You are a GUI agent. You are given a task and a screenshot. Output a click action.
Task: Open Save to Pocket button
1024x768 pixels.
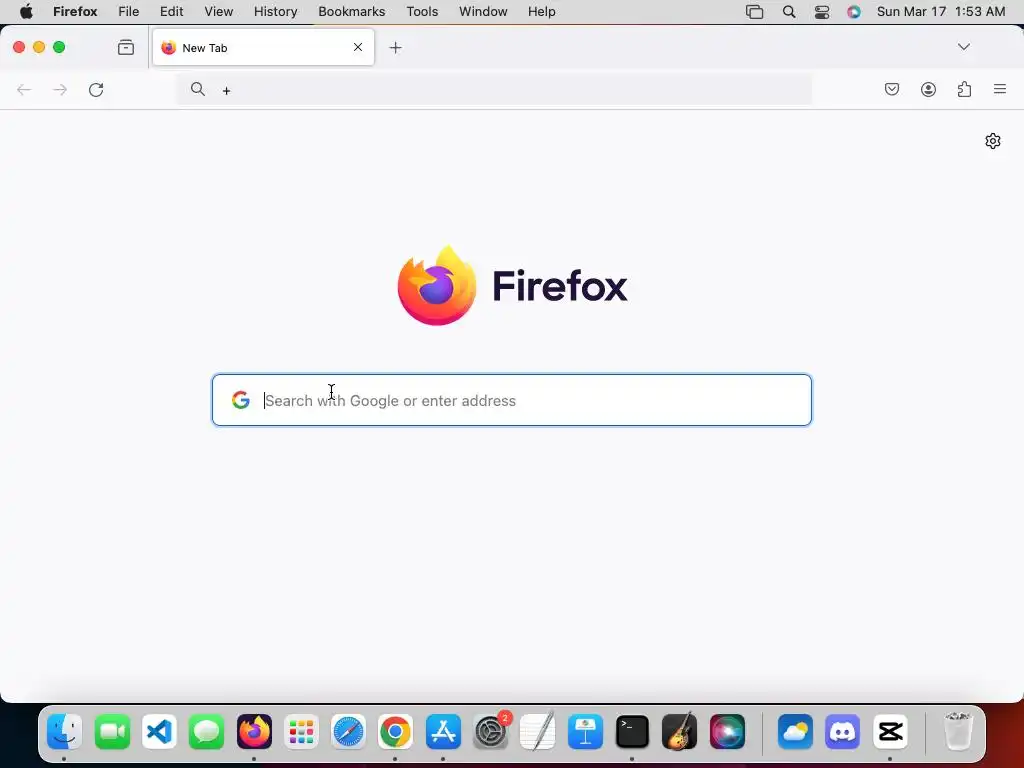click(x=892, y=89)
